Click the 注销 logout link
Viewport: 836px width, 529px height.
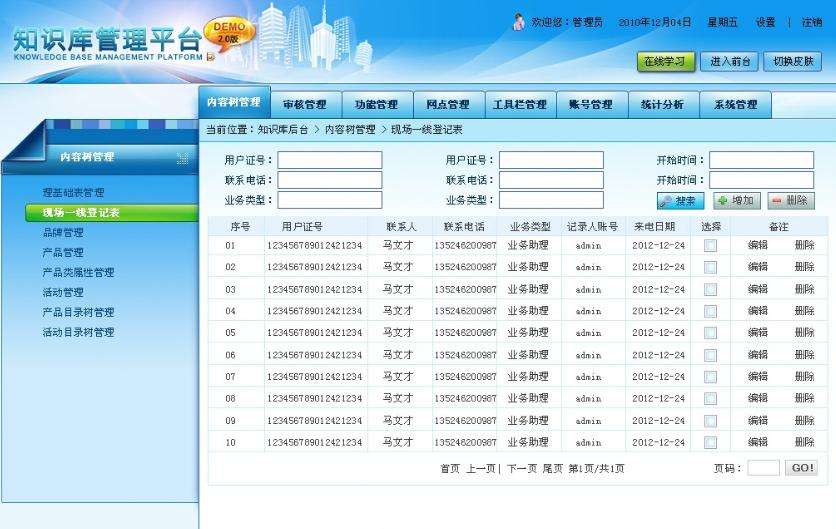[812, 22]
